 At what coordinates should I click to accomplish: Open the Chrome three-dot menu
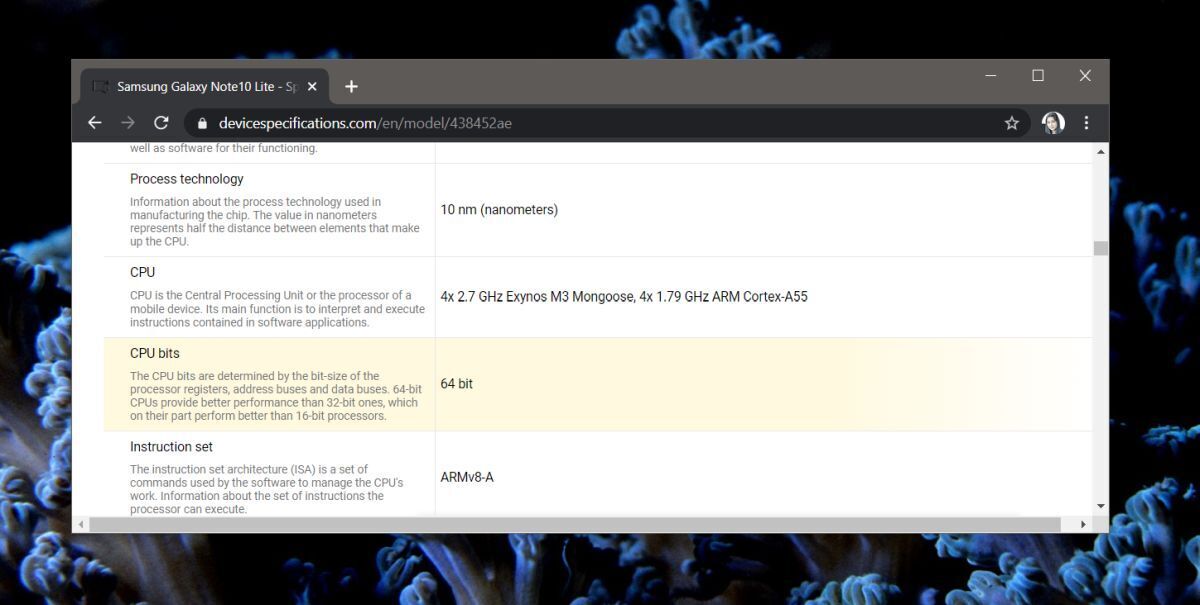(x=1086, y=122)
